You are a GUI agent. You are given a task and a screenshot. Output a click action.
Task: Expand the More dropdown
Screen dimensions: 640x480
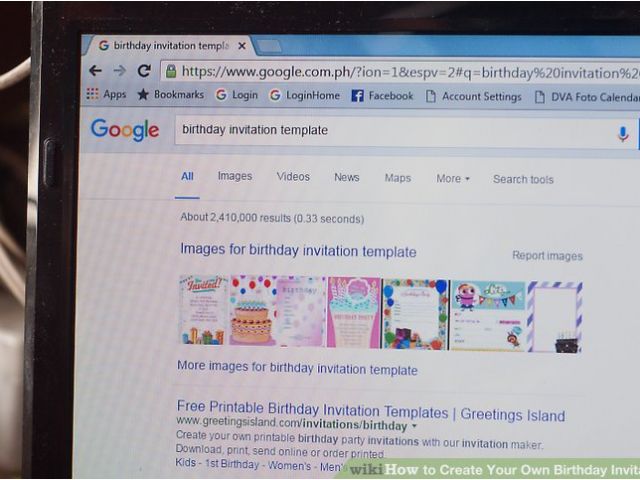click(x=453, y=178)
